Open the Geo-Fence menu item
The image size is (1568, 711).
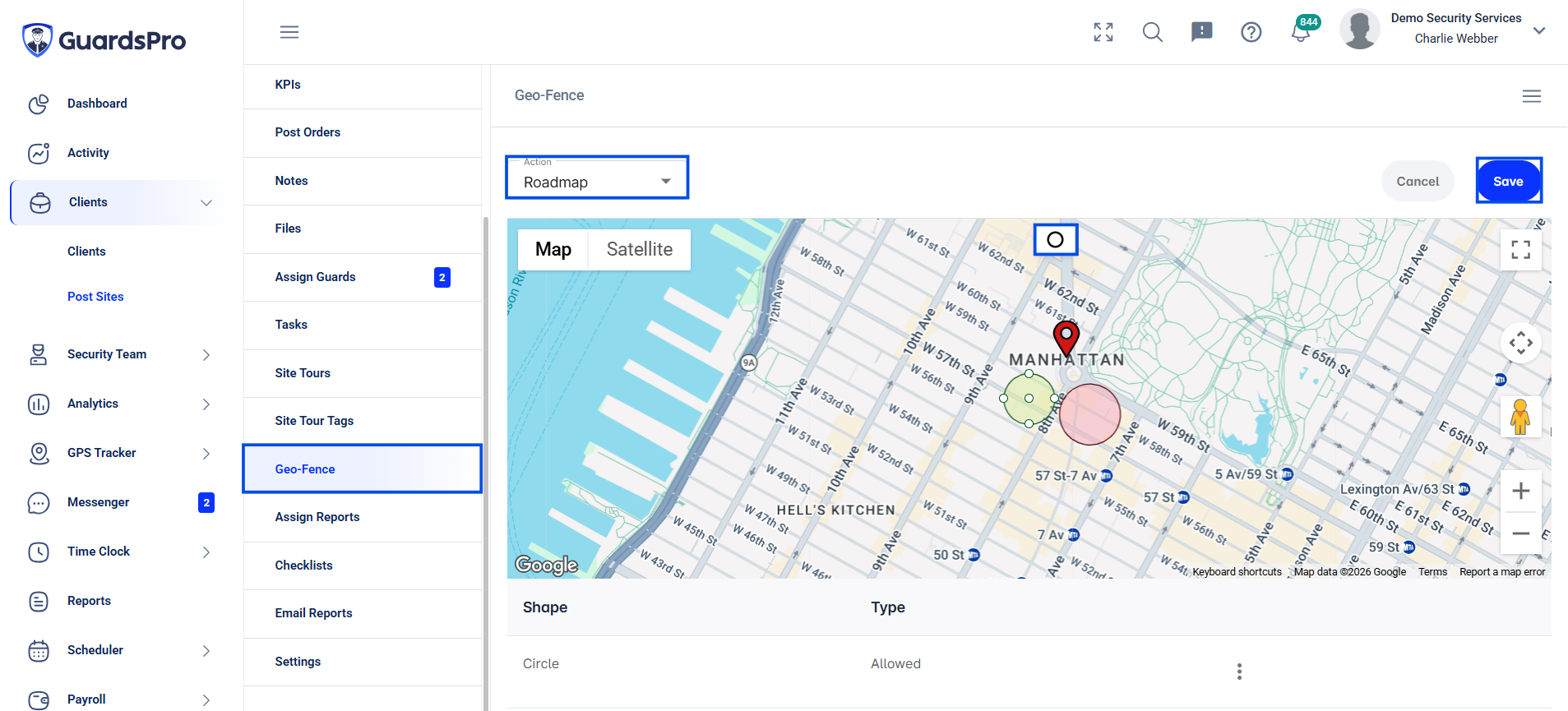point(362,469)
